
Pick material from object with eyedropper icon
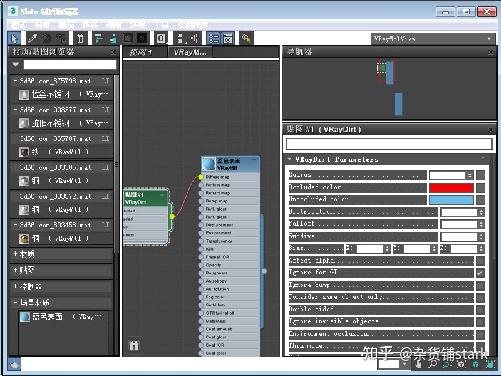point(32,38)
